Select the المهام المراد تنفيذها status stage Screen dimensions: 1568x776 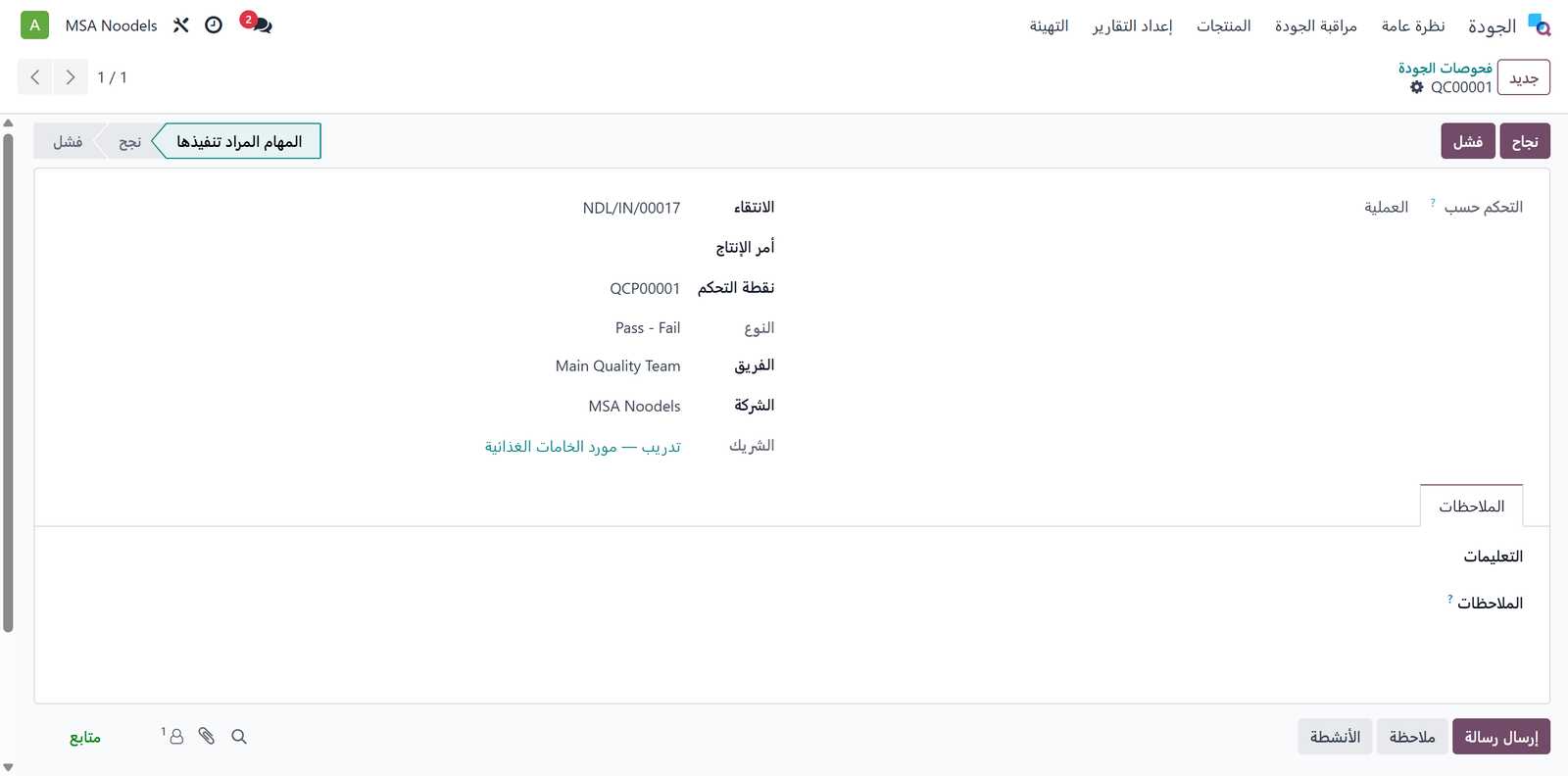click(239, 141)
